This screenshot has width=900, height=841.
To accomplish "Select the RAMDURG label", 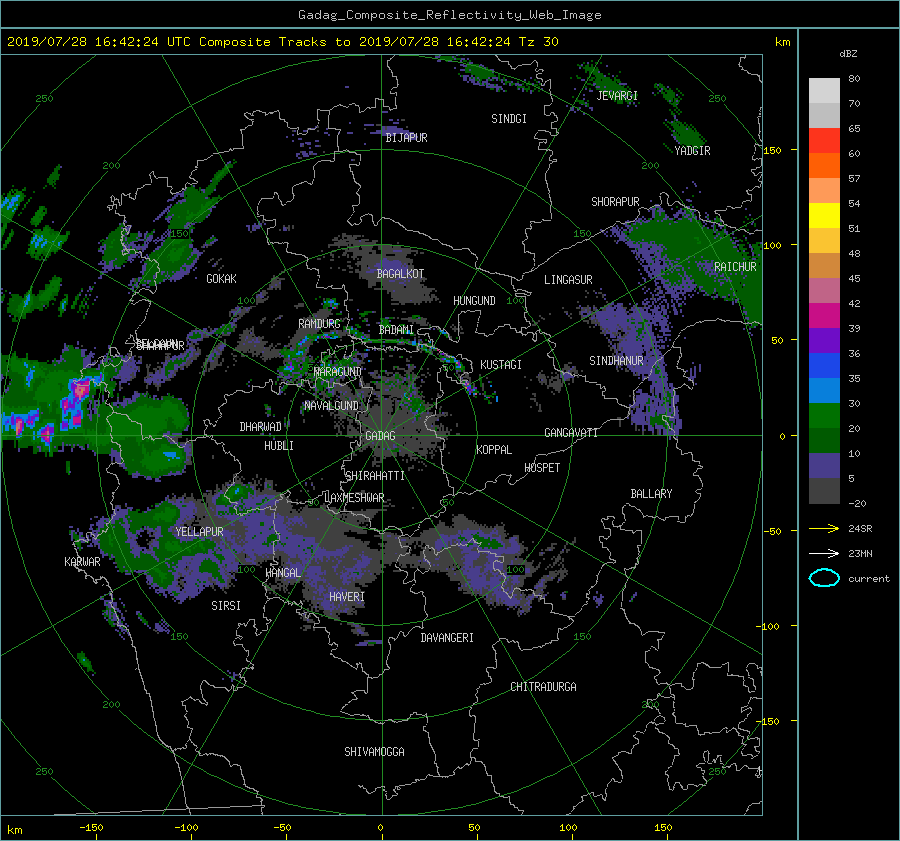I will click(x=319, y=324).
